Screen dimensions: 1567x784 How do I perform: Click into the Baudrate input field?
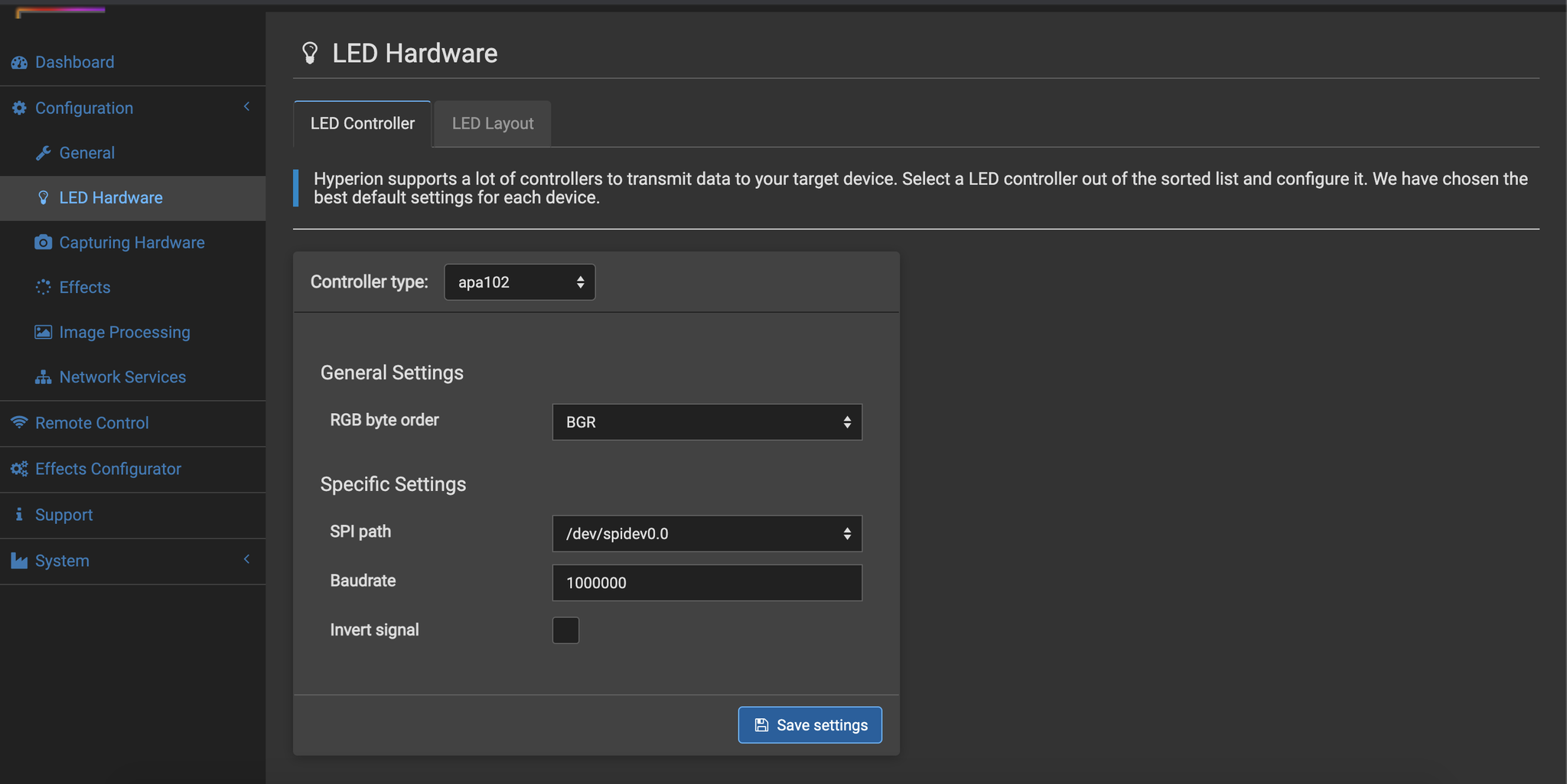[x=706, y=583]
